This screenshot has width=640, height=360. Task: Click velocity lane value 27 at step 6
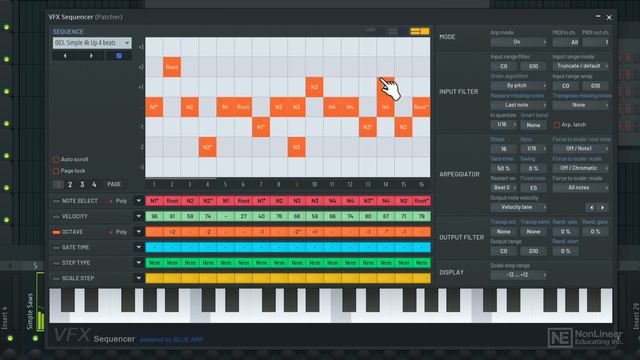pyautogui.click(x=243, y=216)
